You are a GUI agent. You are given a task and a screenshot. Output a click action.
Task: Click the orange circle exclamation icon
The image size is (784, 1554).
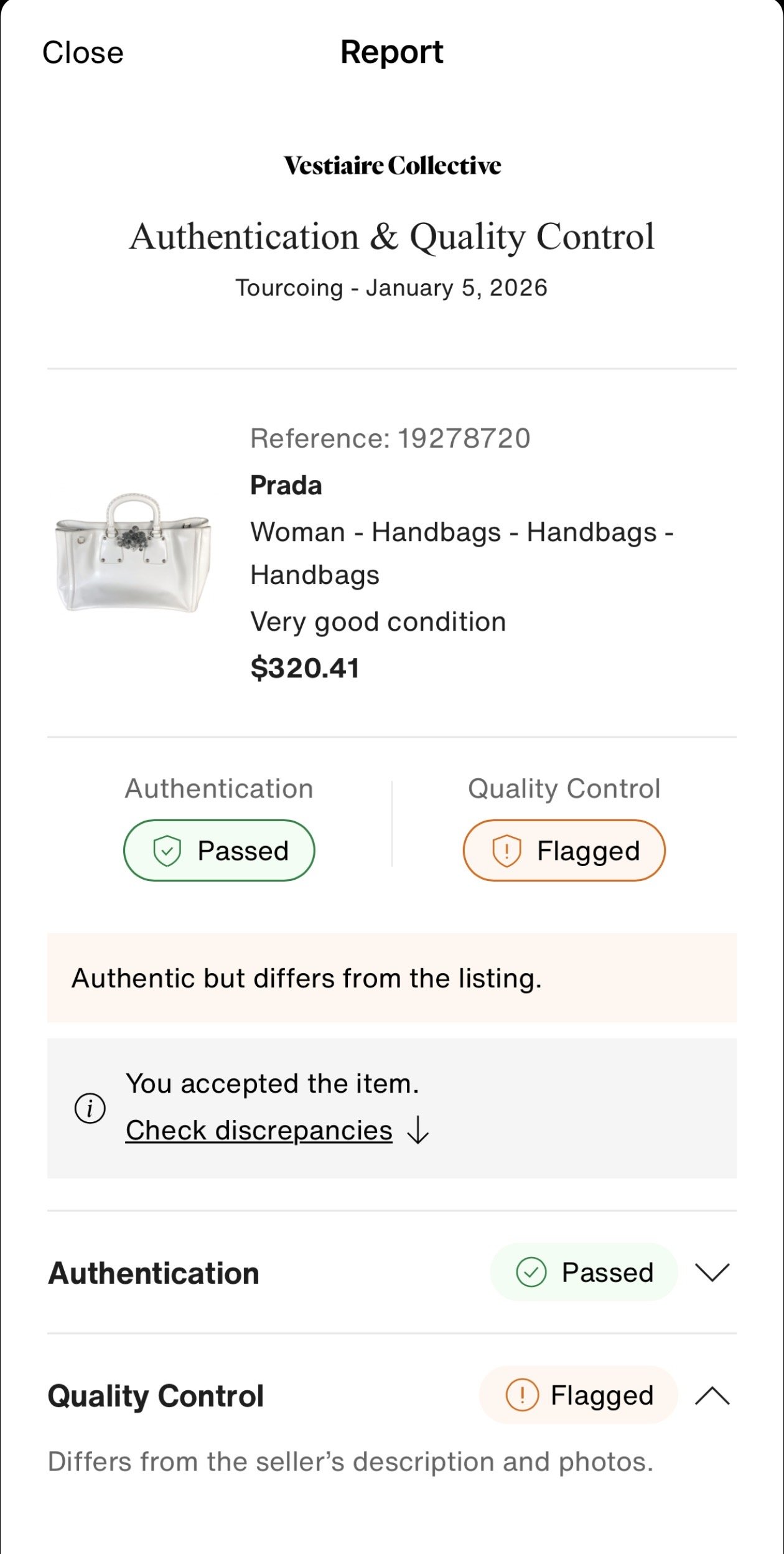click(521, 1395)
